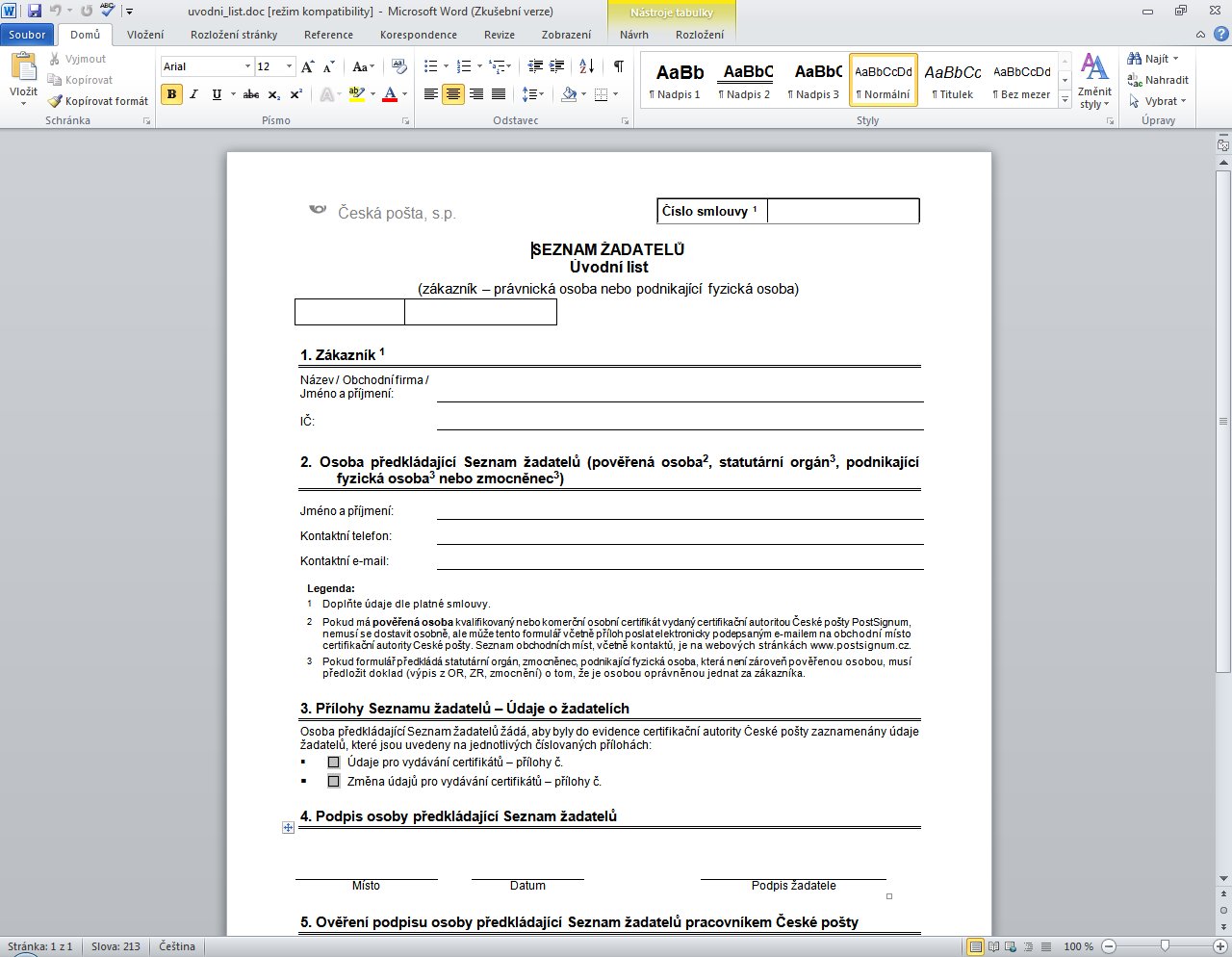The image size is (1232, 957).
Task: Apply the Nadpis 1 style
Action: pyautogui.click(x=676, y=80)
